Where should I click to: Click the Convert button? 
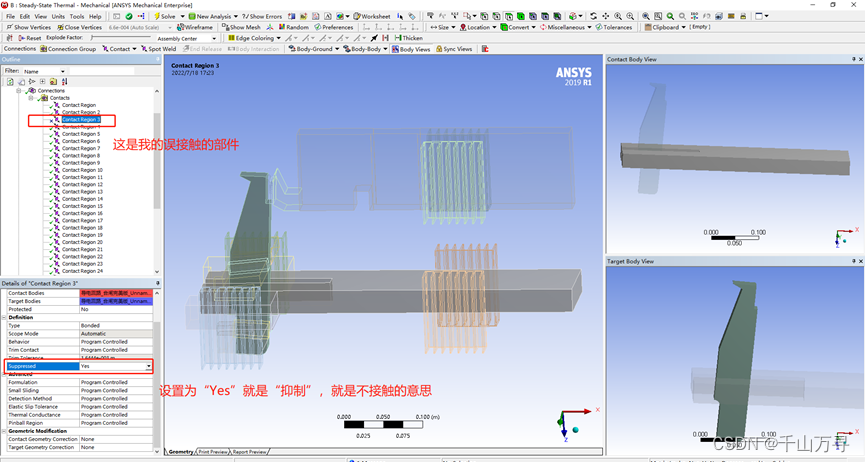(517, 27)
